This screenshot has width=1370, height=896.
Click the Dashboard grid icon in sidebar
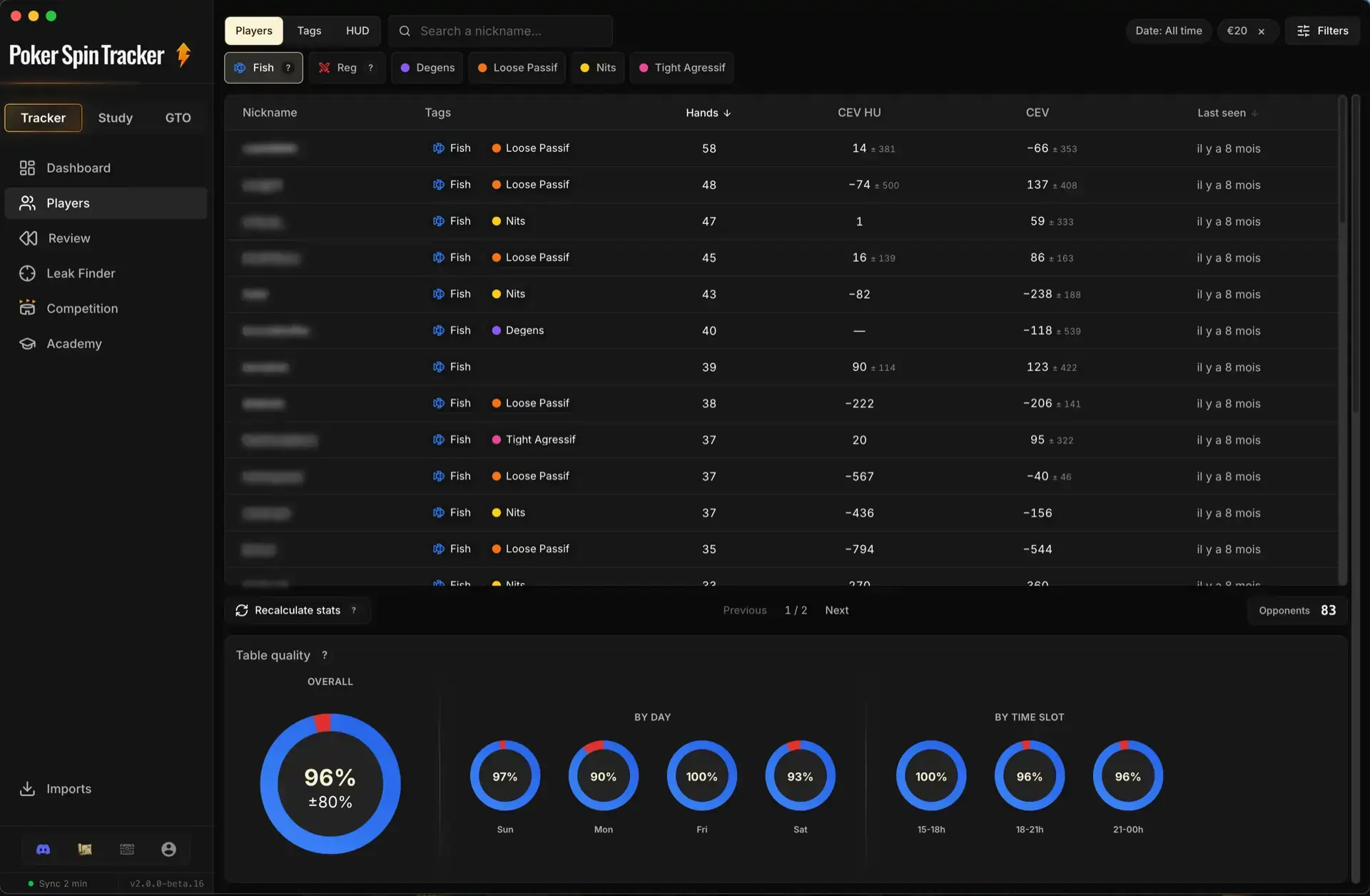pyautogui.click(x=27, y=168)
